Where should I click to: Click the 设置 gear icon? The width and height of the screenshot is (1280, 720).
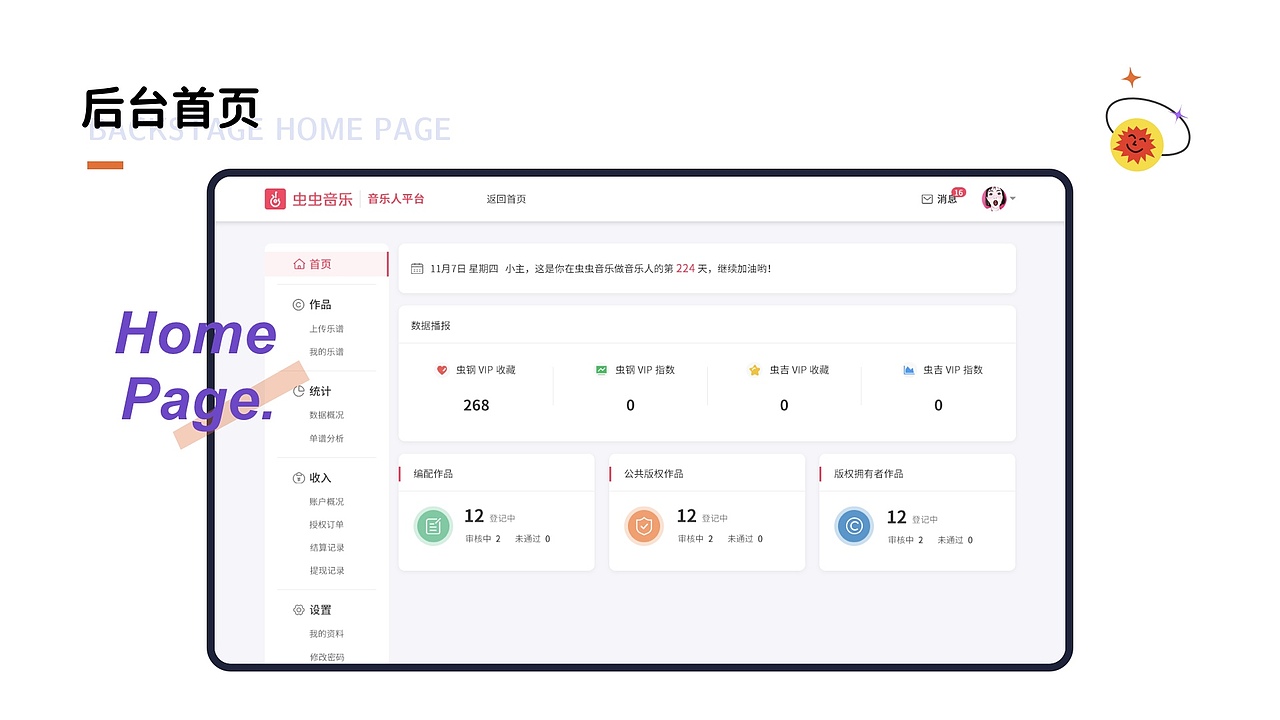298,610
